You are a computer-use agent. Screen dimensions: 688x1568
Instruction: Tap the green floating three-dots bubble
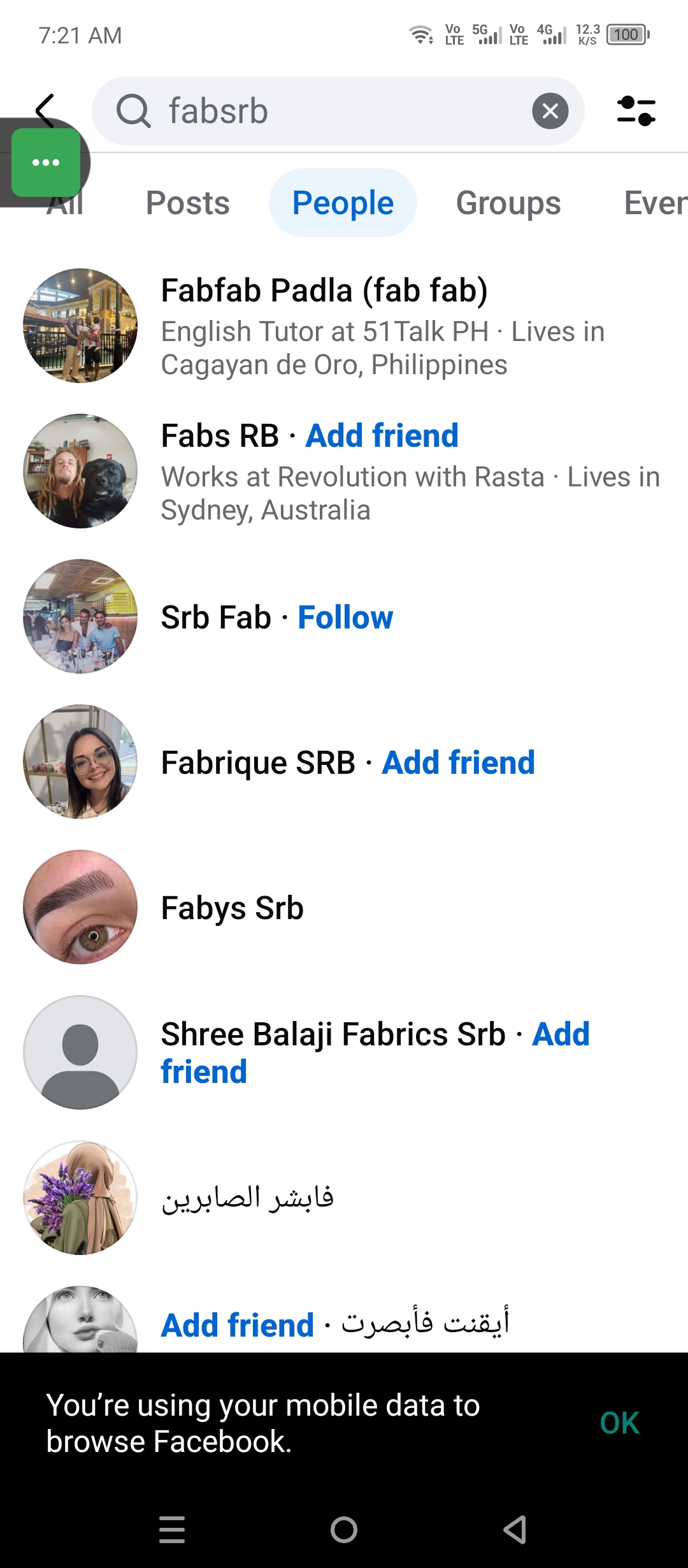[x=46, y=163]
